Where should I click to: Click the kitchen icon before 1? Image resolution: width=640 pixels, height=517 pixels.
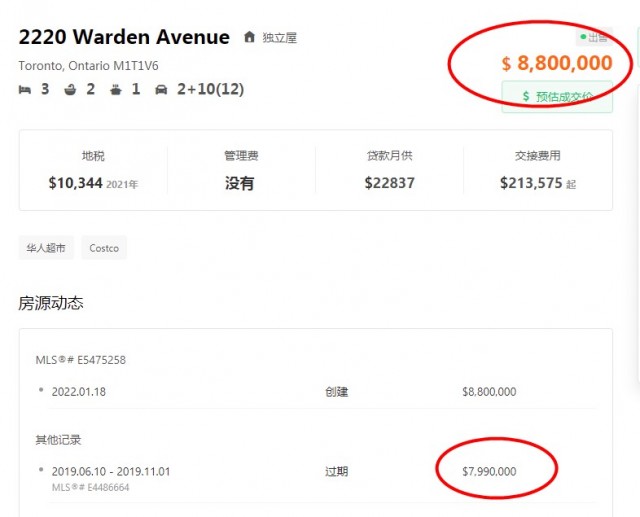coord(115,90)
